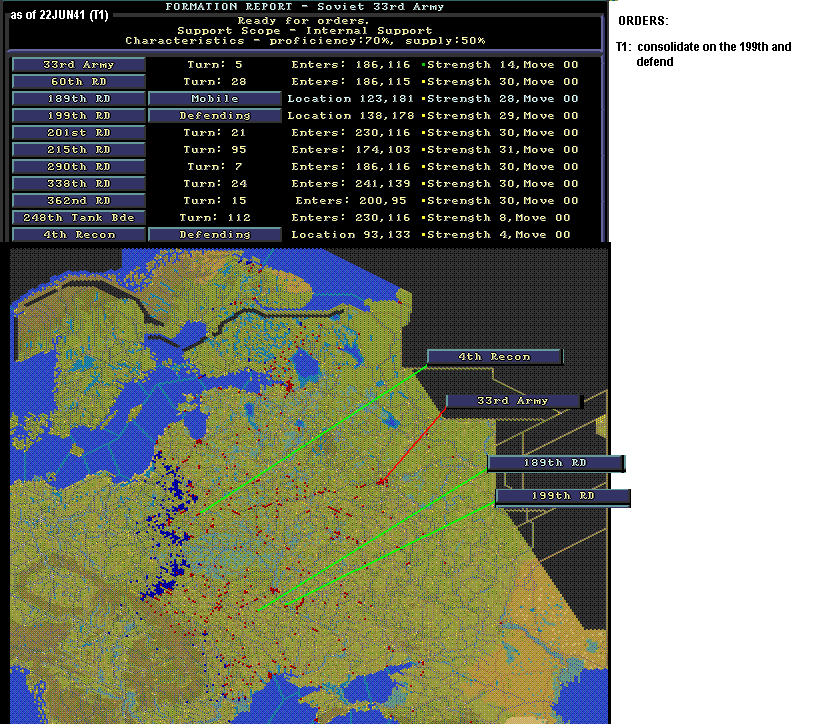Select the 290th RD unit button
Screen dimensions: 821x724
pos(79,167)
